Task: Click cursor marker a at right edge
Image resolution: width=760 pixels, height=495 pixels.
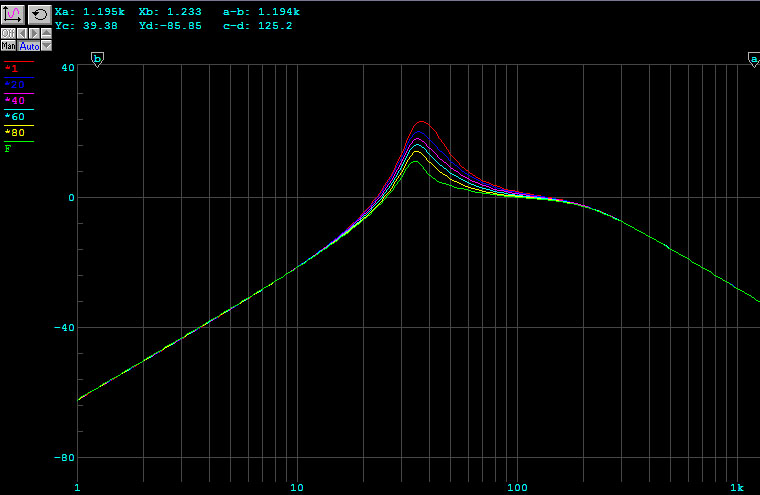Action: point(754,60)
